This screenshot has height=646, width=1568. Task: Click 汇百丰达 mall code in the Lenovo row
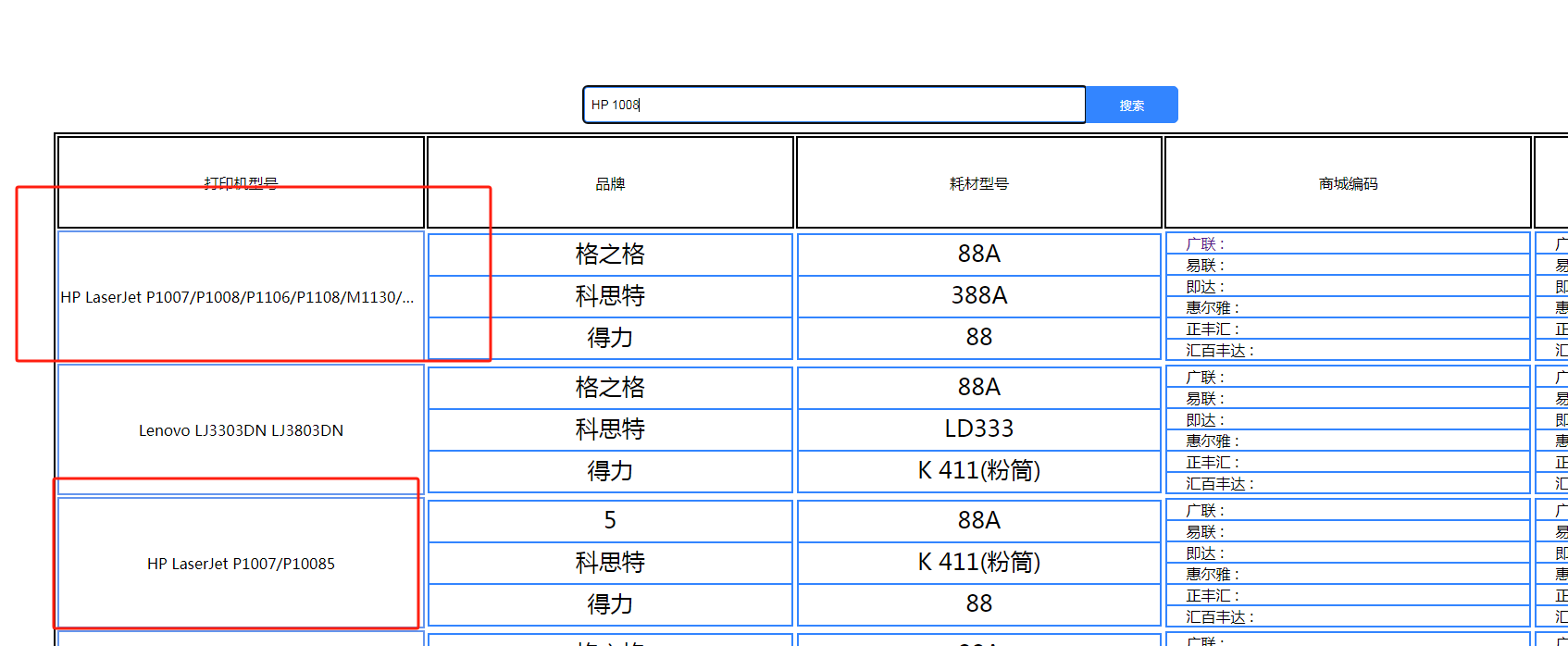pos(1348,483)
